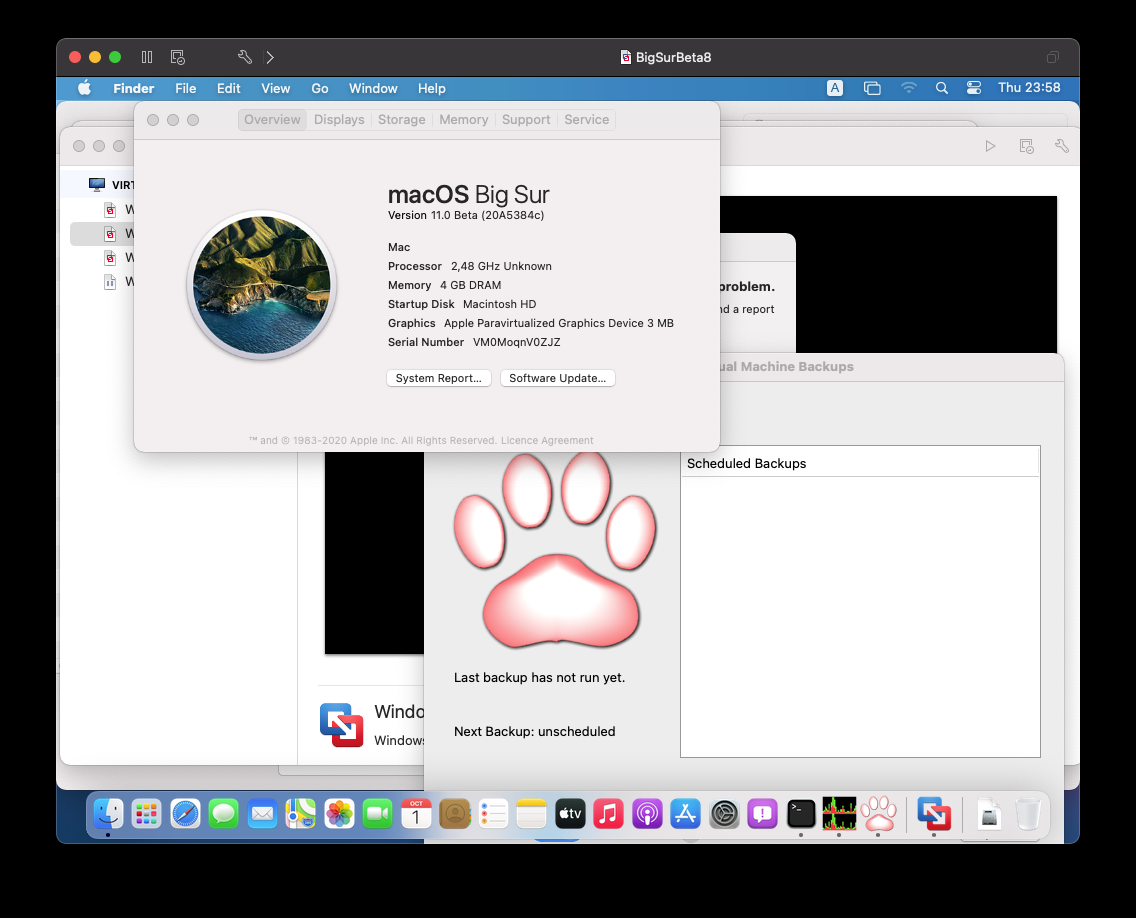Open Launchpad from the Dock
The image size is (1136, 918).
[146, 814]
